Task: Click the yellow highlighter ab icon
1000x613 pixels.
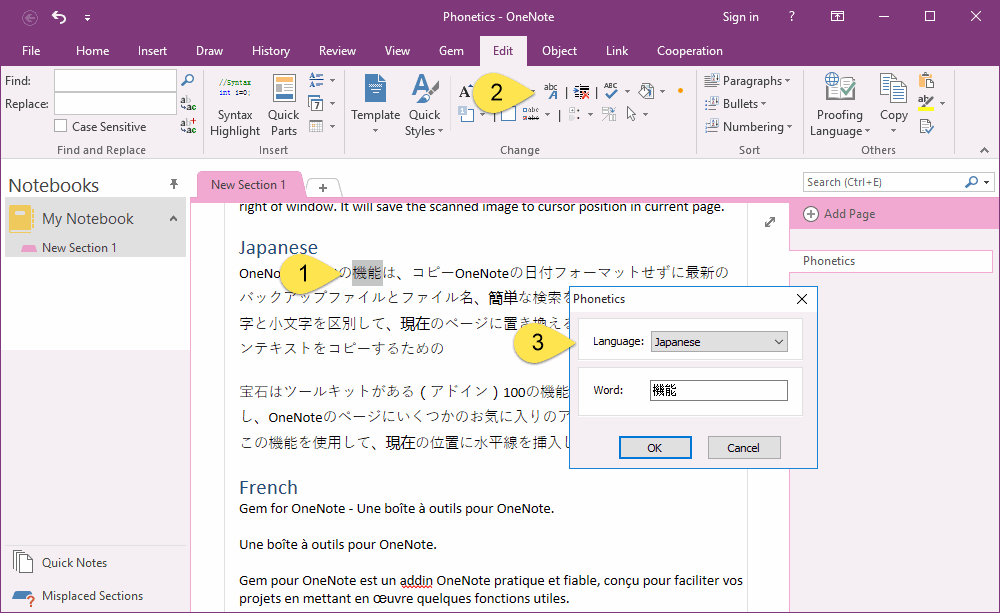Action: (926, 103)
